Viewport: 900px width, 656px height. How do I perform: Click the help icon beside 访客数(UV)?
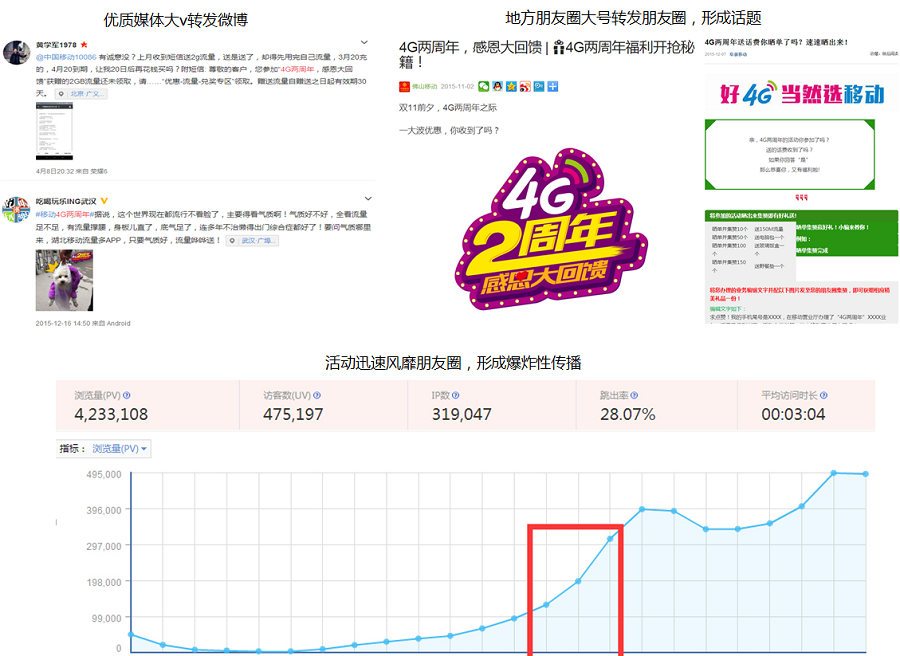pyautogui.click(x=317, y=395)
